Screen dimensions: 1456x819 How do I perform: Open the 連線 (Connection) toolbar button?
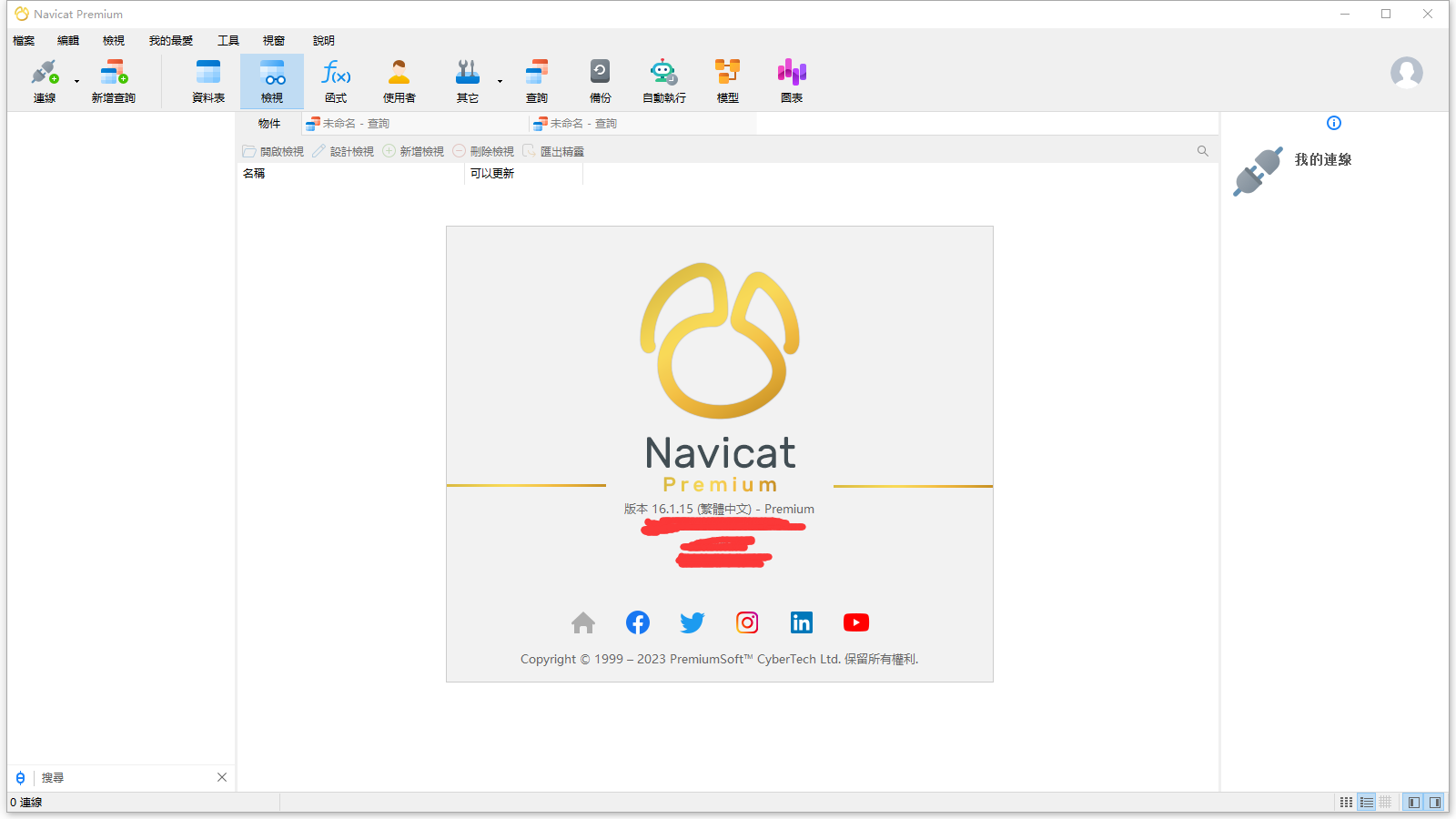point(45,81)
